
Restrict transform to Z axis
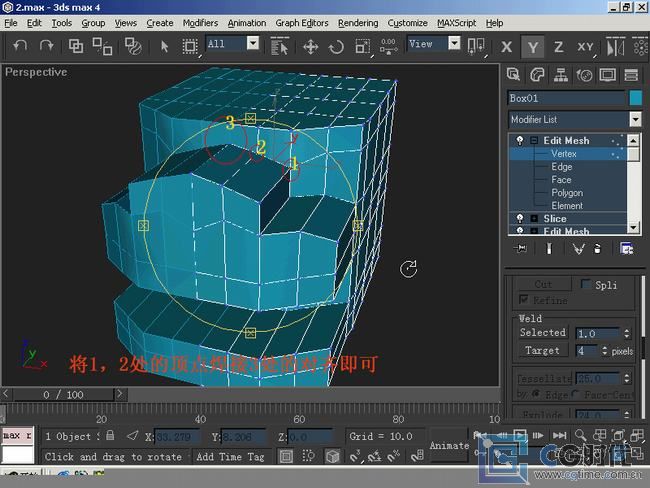(558, 47)
